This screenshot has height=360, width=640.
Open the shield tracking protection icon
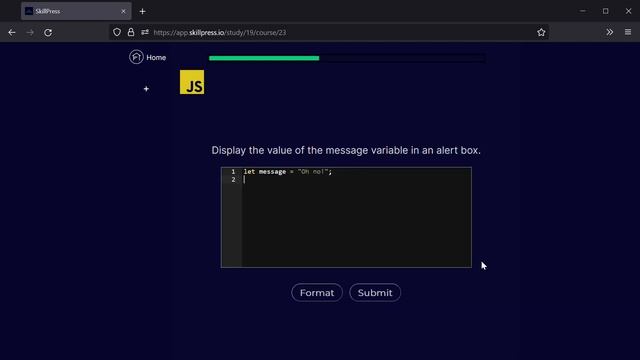tap(117, 32)
